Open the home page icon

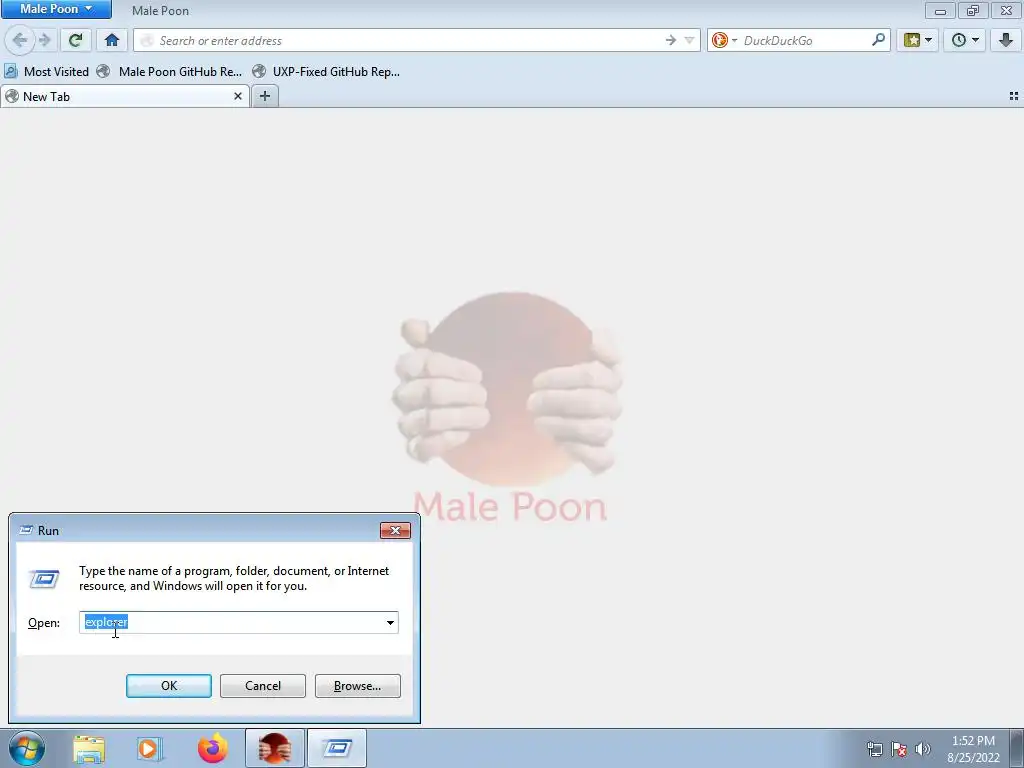[112, 40]
